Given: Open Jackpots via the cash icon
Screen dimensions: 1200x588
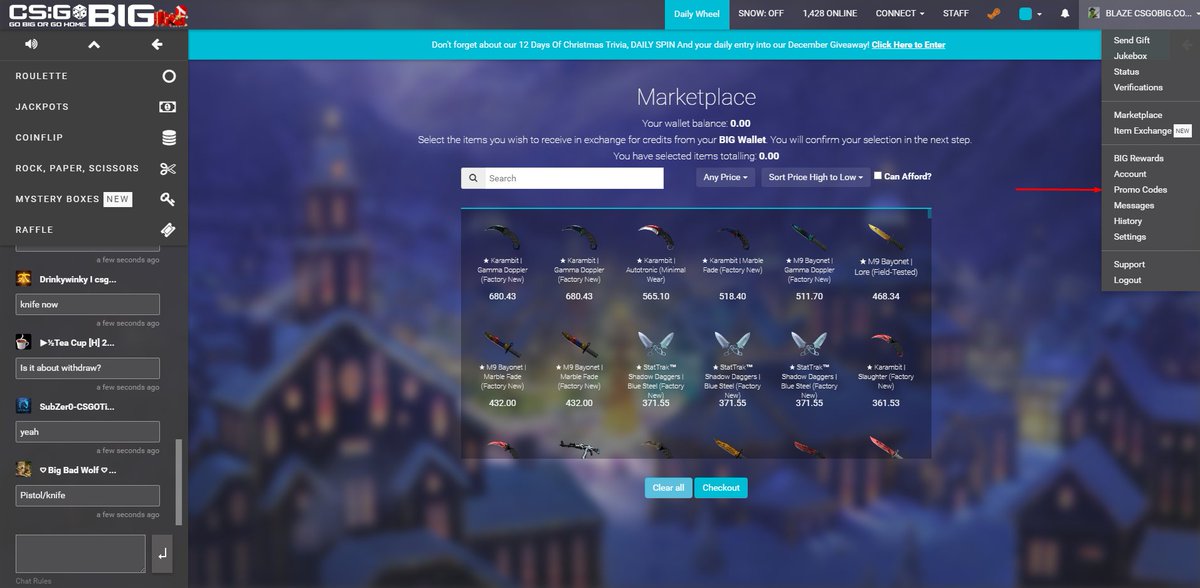Looking at the screenshot, I should pos(168,107).
